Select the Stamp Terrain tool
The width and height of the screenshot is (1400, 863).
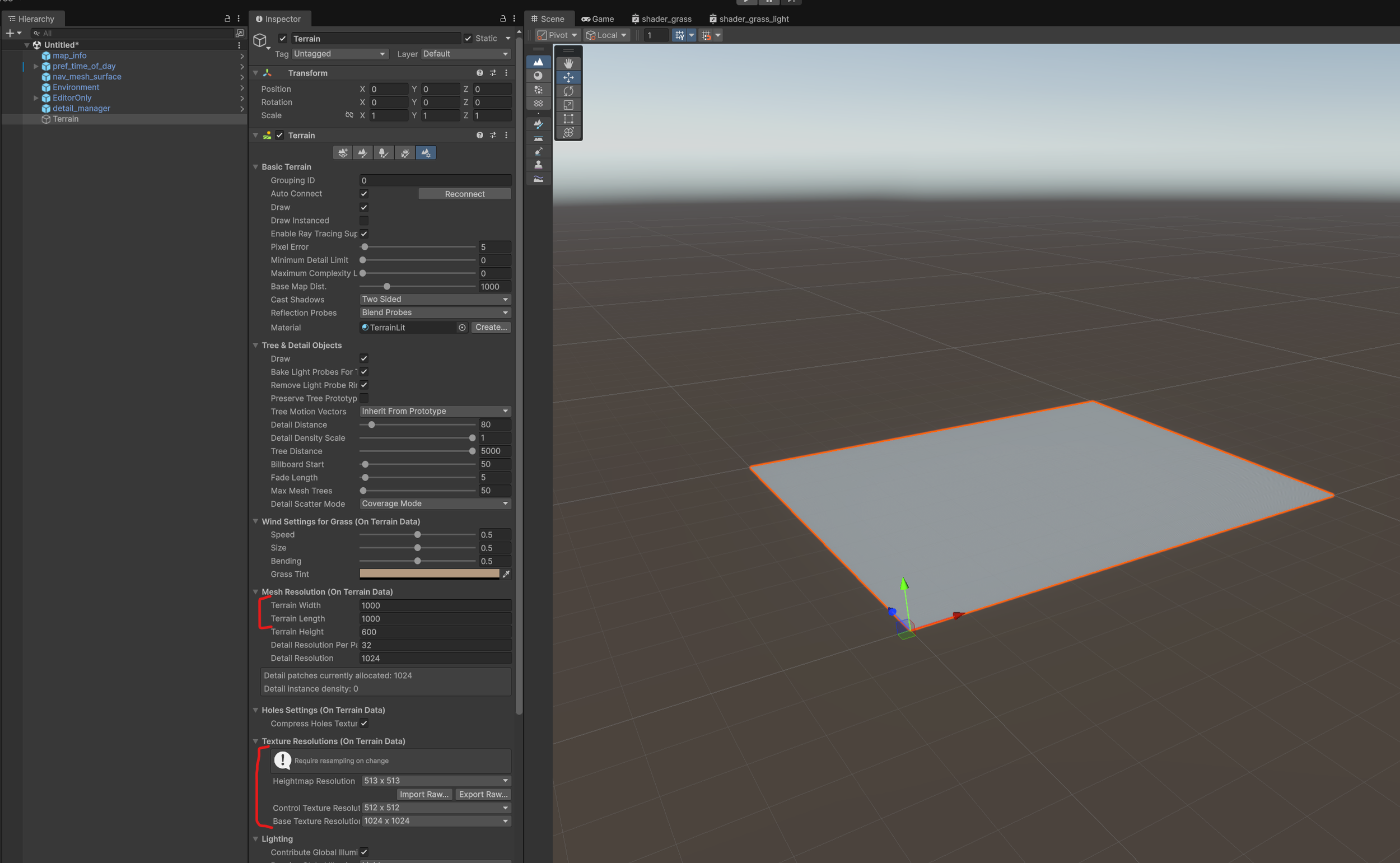click(538, 165)
